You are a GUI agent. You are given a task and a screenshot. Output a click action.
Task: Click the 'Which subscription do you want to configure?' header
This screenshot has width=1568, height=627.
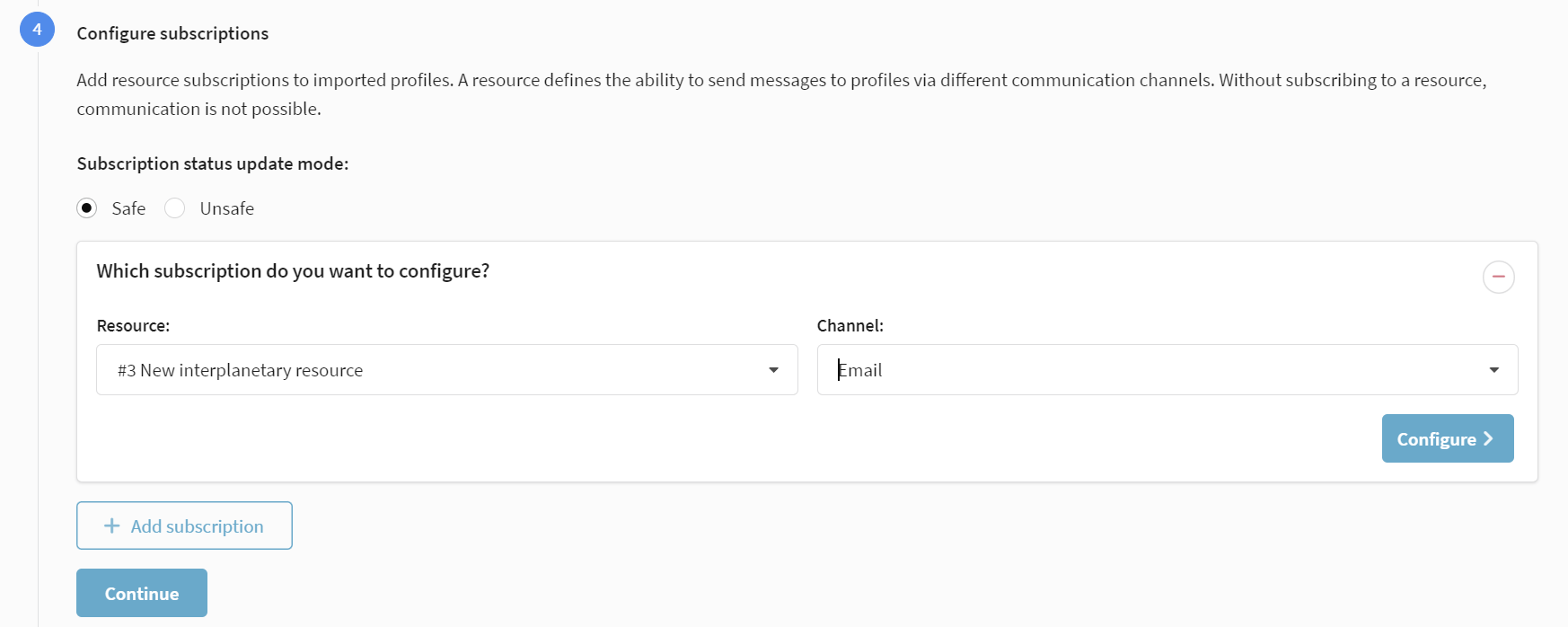click(x=293, y=271)
